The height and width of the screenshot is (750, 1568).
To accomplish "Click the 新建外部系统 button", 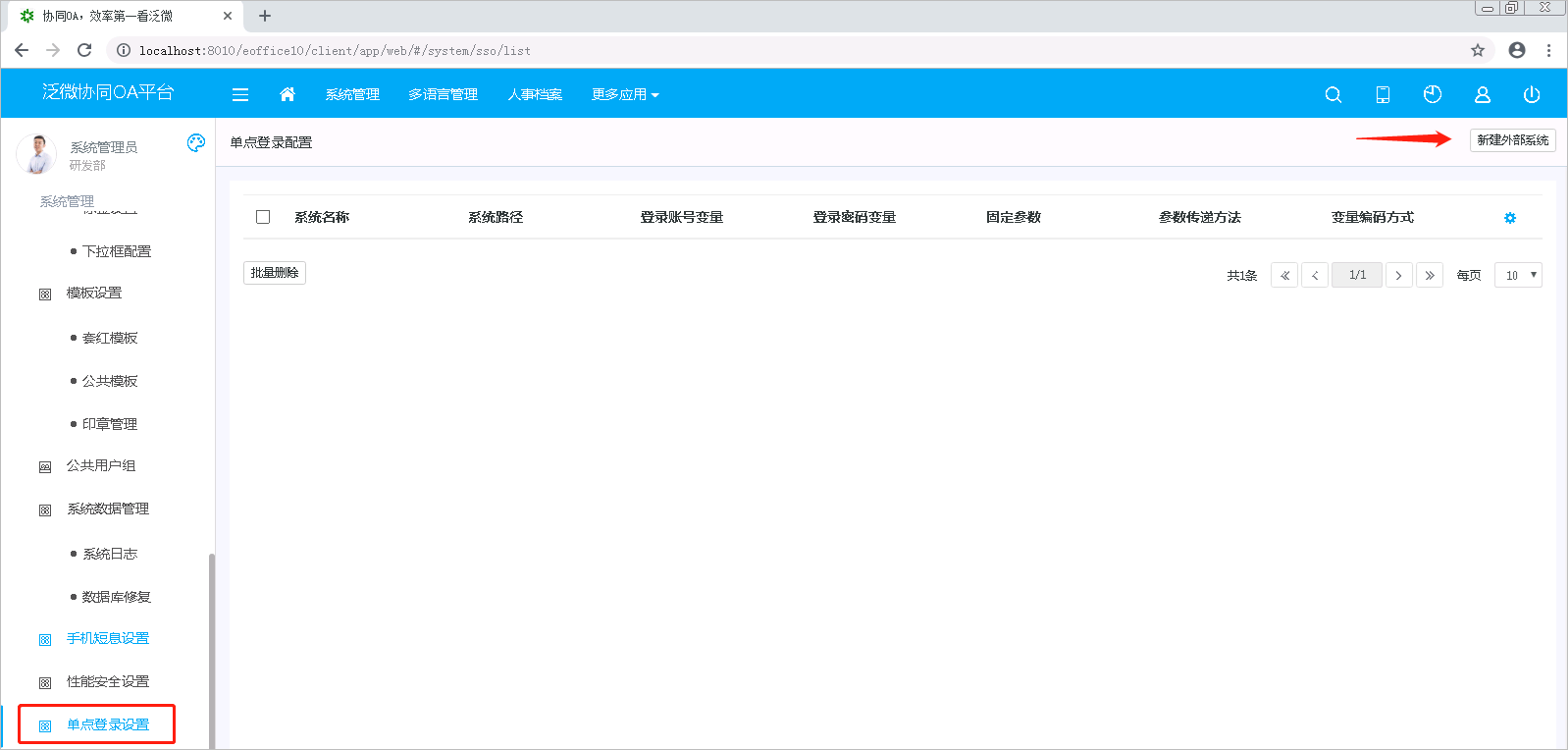I will point(1512,140).
